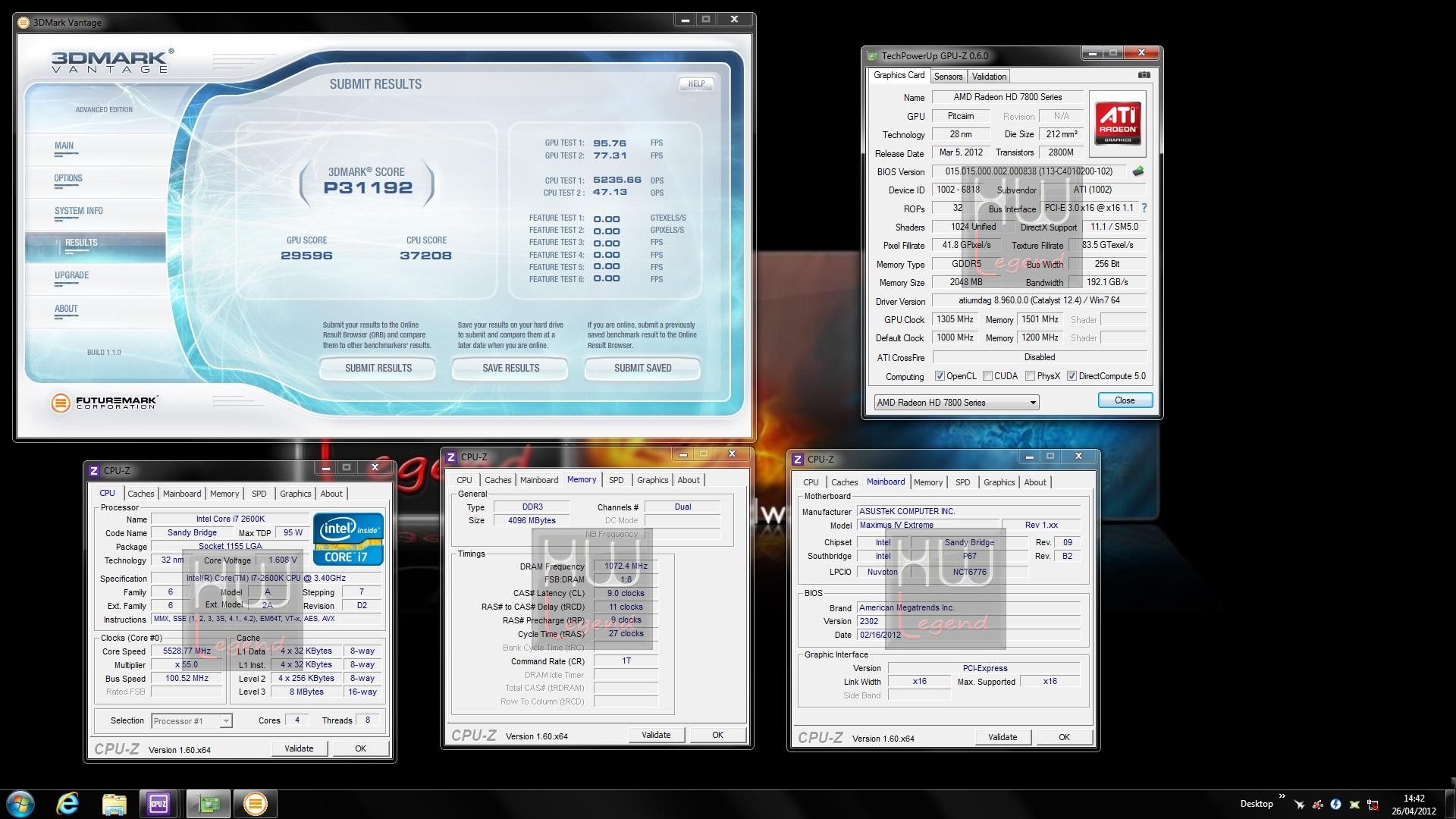This screenshot has height=819, width=1456.
Task: Open the AMD Radeon HD 7800 Series dropdown
Action: (956, 403)
